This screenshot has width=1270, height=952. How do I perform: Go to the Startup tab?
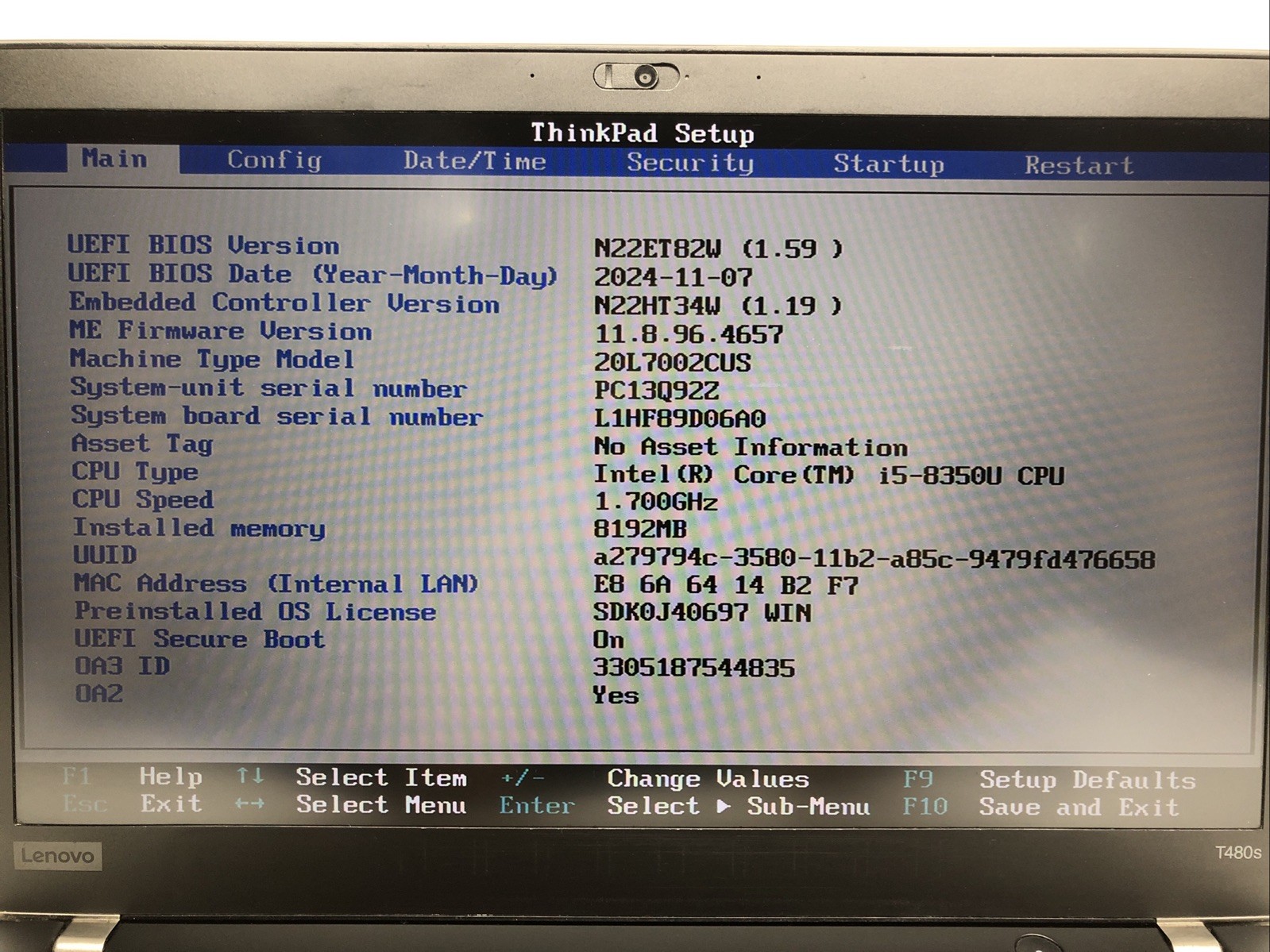pyautogui.click(x=889, y=164)
